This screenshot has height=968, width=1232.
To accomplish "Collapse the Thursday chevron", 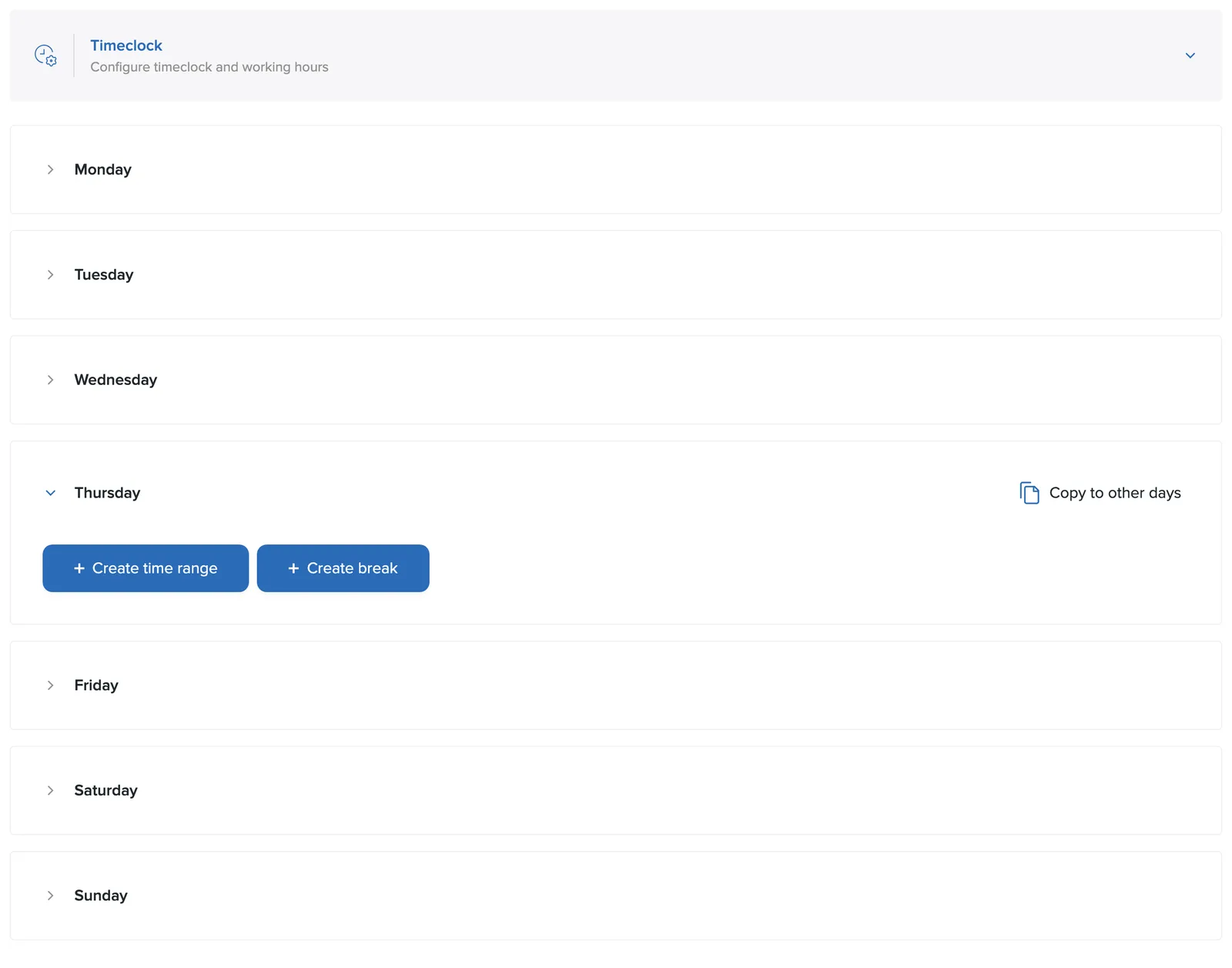I will point(50,493).
